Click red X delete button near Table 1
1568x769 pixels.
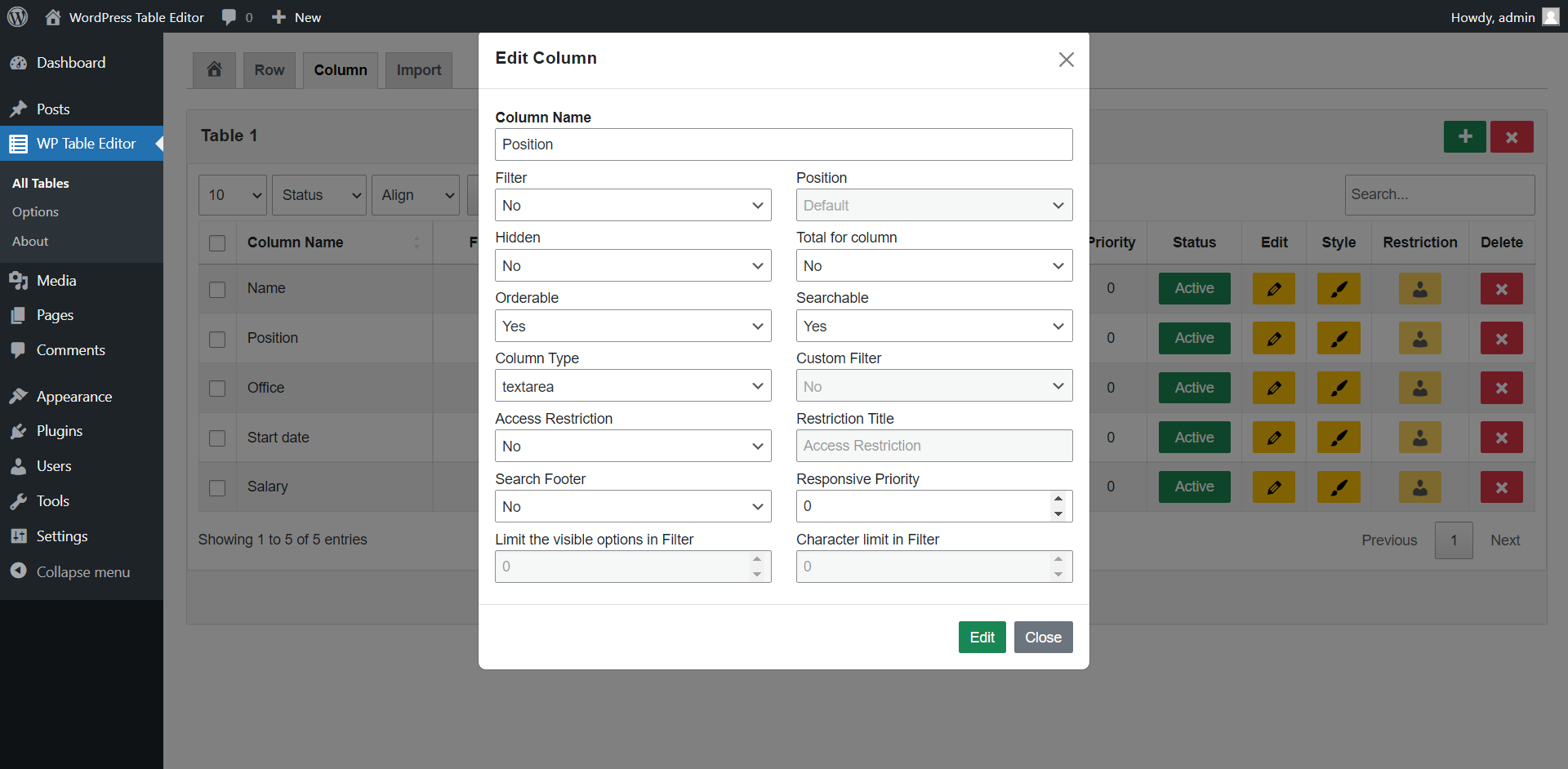coord(1512,136)
